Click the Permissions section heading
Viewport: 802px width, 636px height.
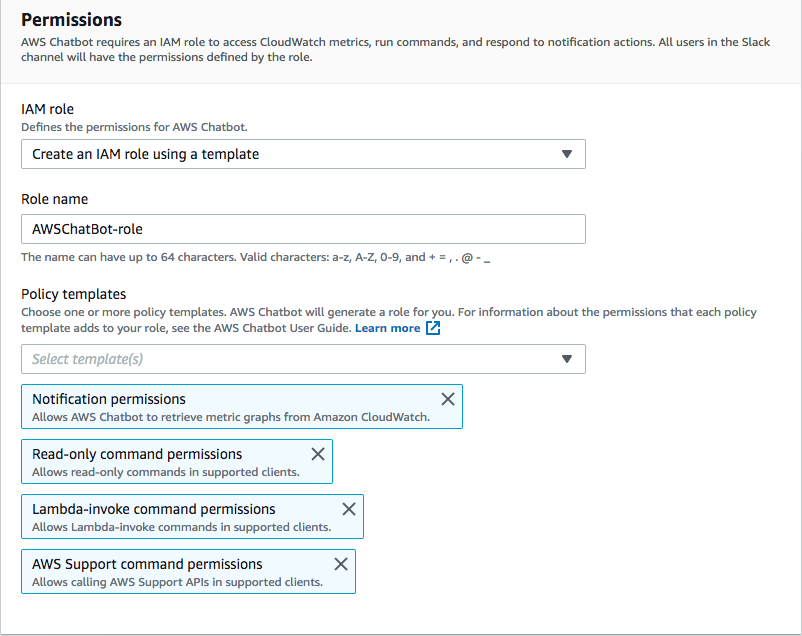pos(71,19)
